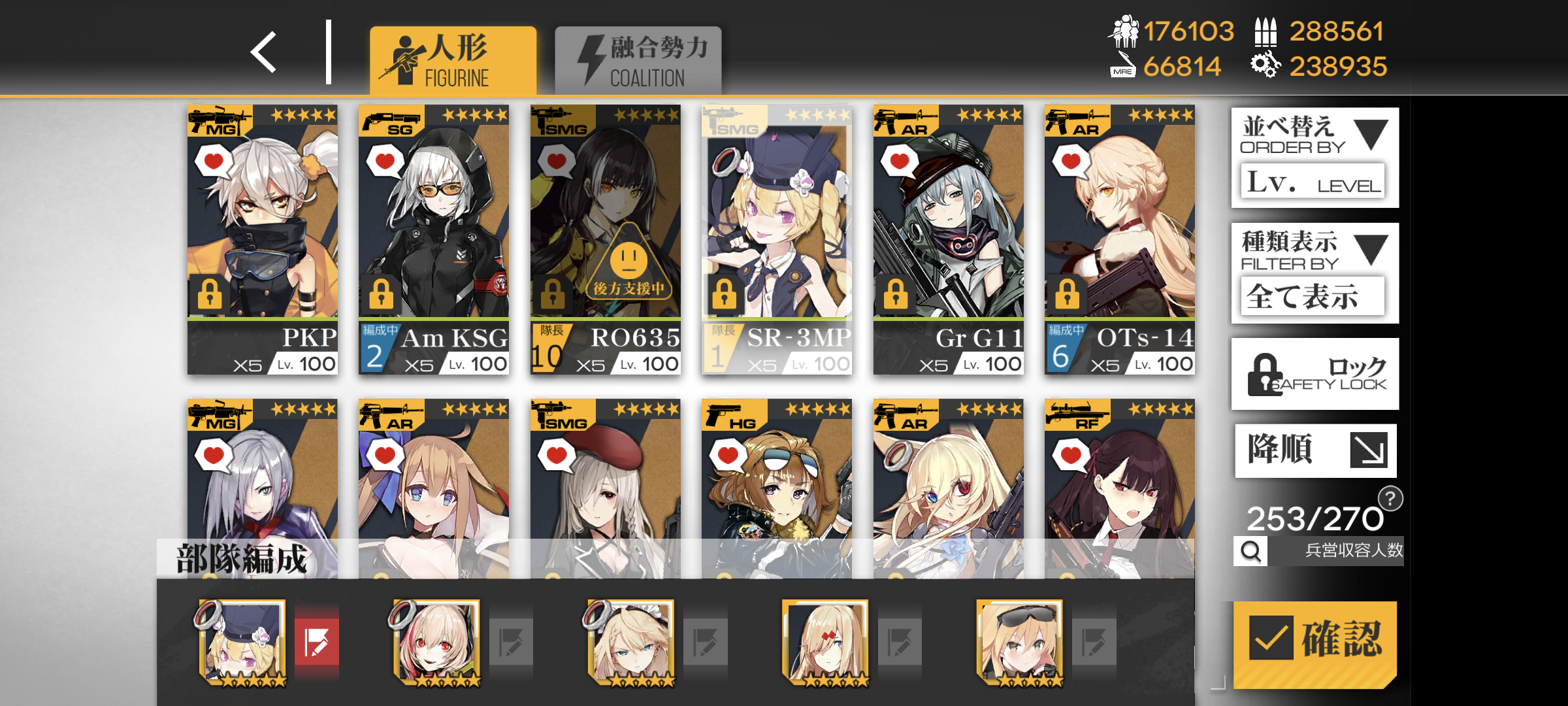
Task: Tap the lock icon on PKP card
Action: point(210,293)
